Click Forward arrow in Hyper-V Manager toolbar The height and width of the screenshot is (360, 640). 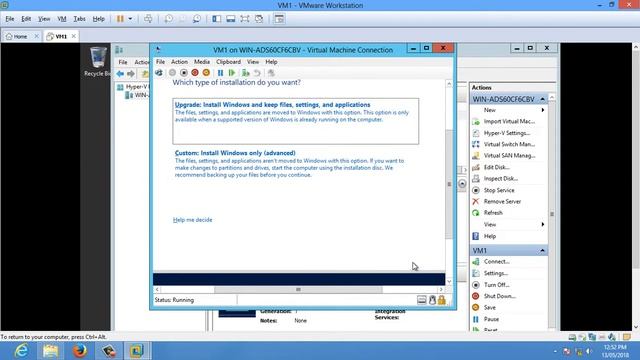(x=131, y=74)
